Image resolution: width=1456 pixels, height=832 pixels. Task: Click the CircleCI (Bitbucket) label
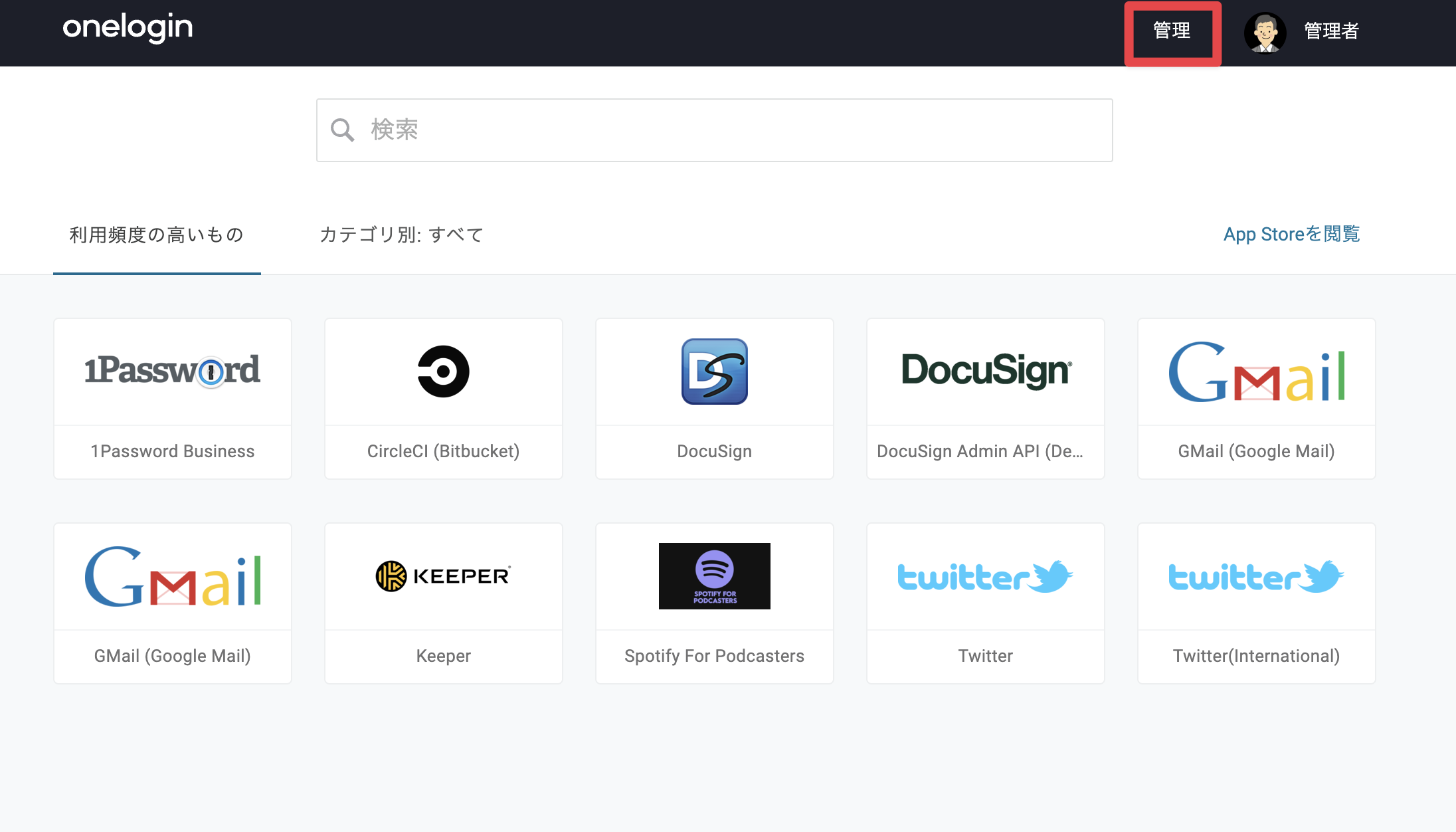point(444,451)
